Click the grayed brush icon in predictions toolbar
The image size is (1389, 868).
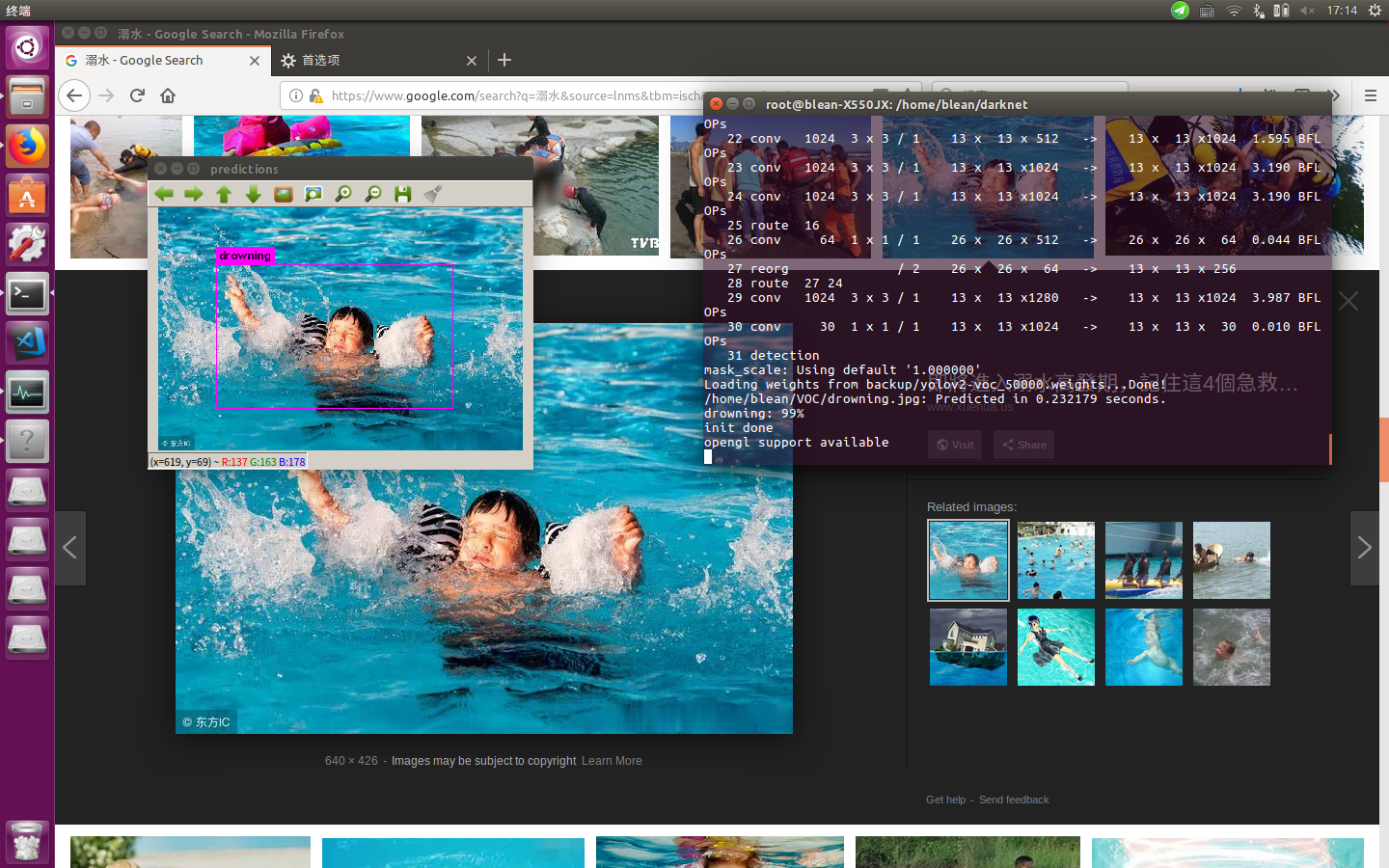pos(433,194)
